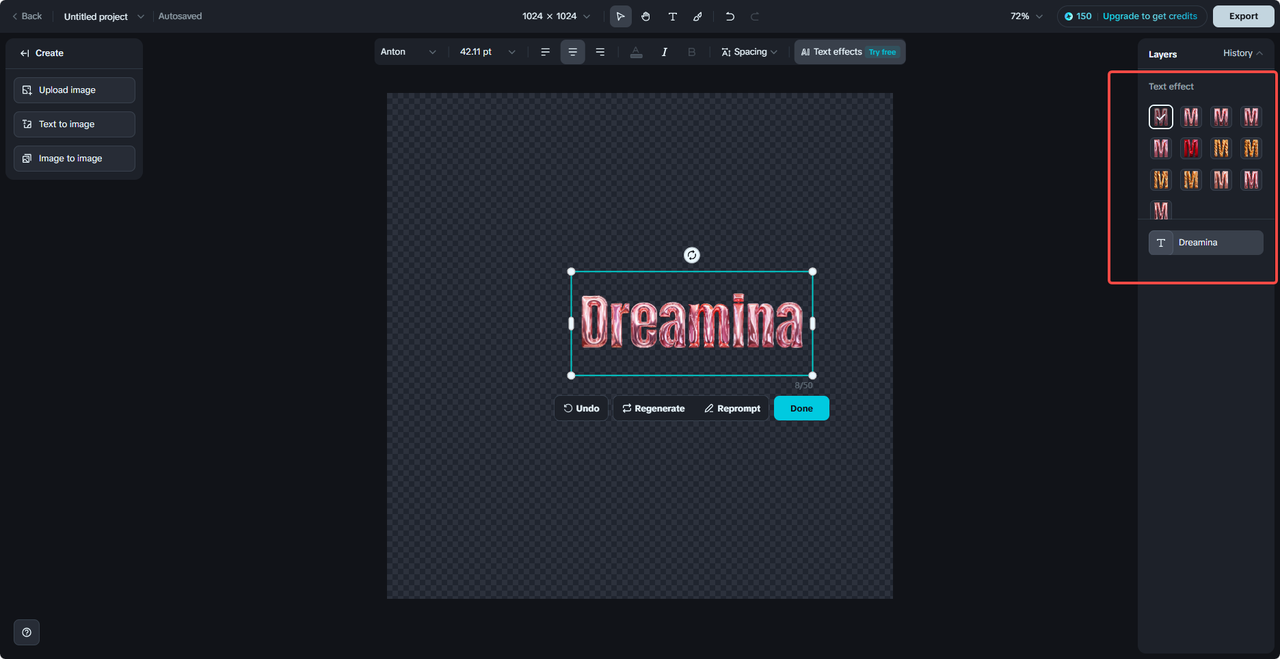Viewport: 1280px width, 659px height.
Task: Rename the Untitled project title
Action: pyautogui.click(x=96, y=17)
